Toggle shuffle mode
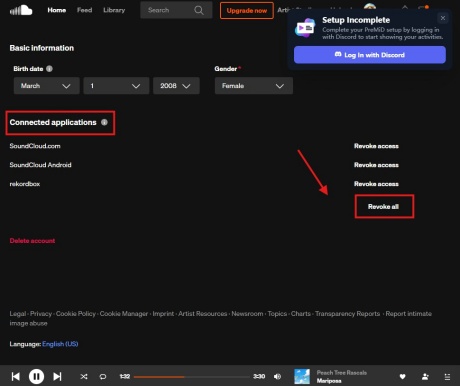460x386 pixels. [x=84, y=376]
